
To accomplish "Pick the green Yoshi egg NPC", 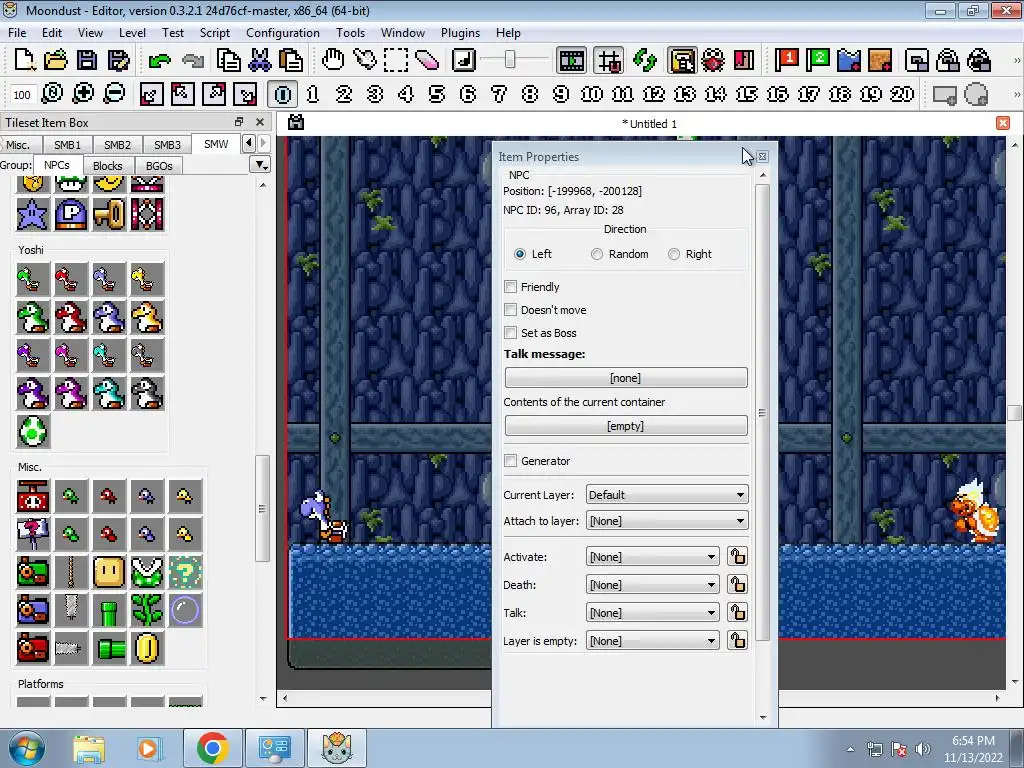I will coord(33,431).
